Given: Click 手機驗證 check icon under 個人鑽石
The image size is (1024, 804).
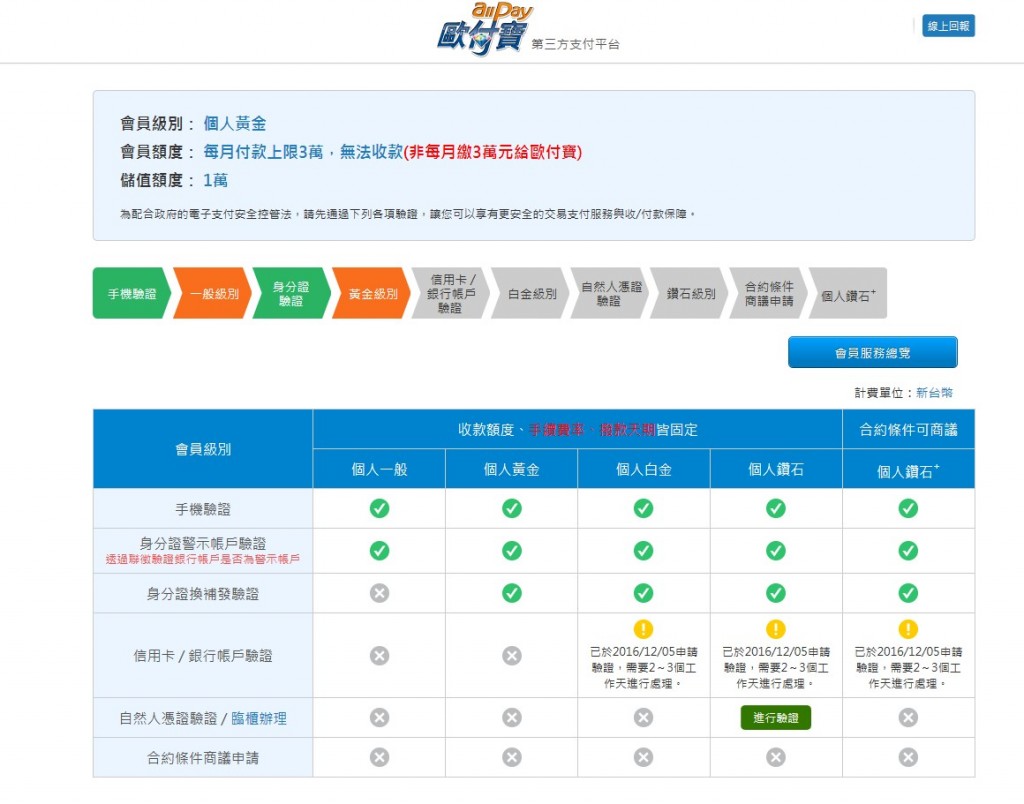Looking at the screenshot, I should pyautogui.click(x=776, y=508).
